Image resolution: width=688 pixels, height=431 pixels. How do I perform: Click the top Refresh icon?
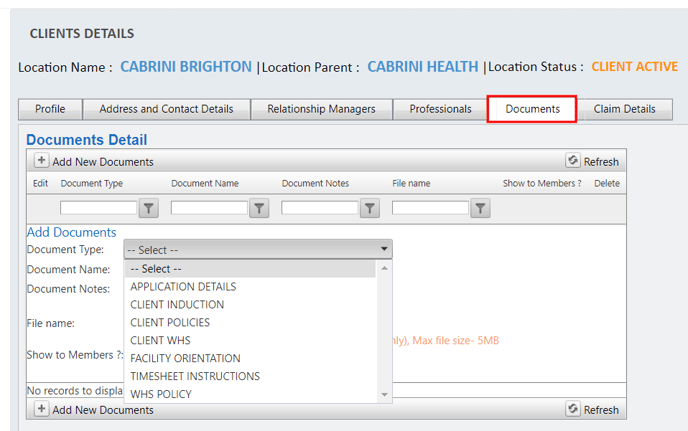573,161
